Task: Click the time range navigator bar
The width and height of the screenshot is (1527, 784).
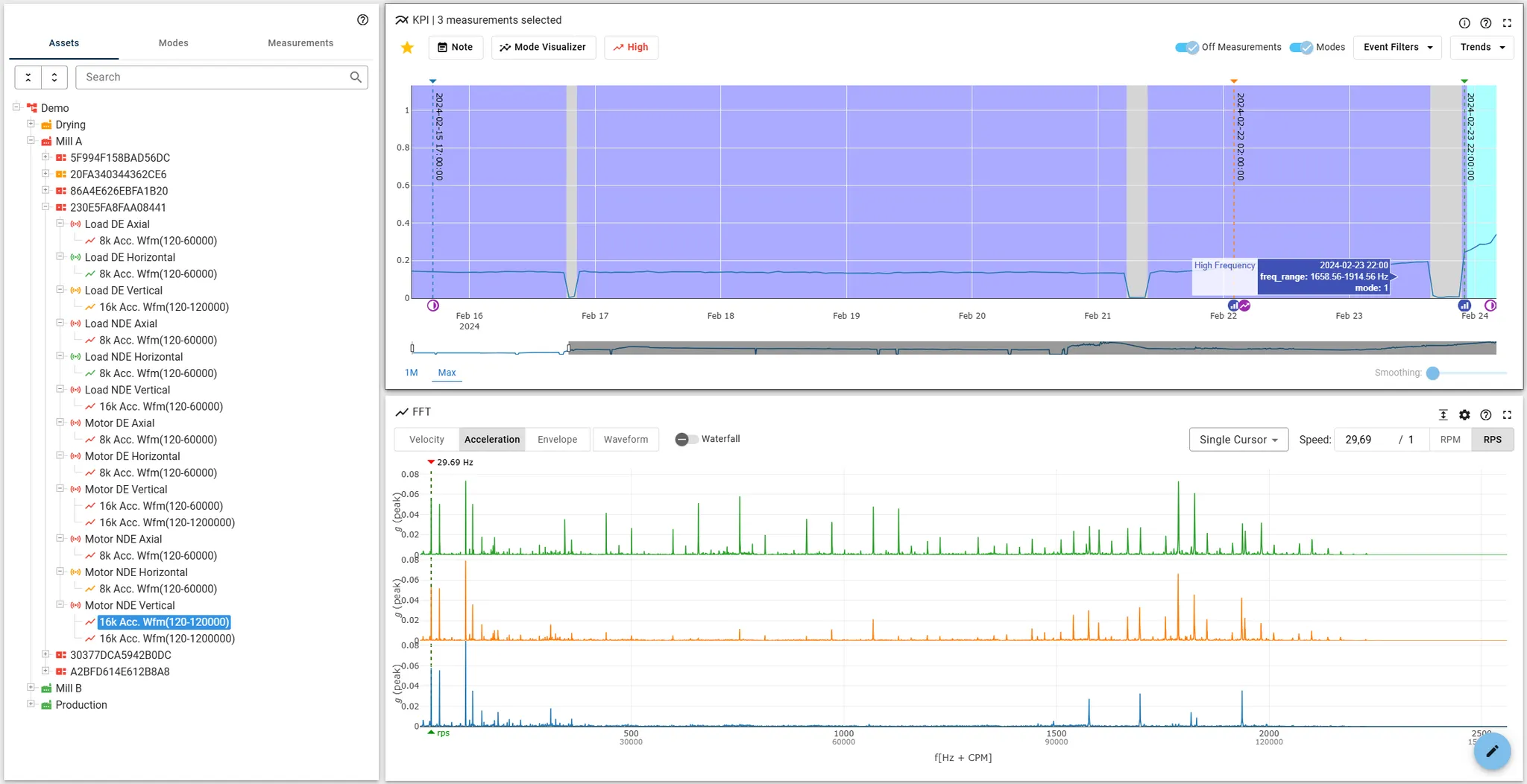Action: 954,348
